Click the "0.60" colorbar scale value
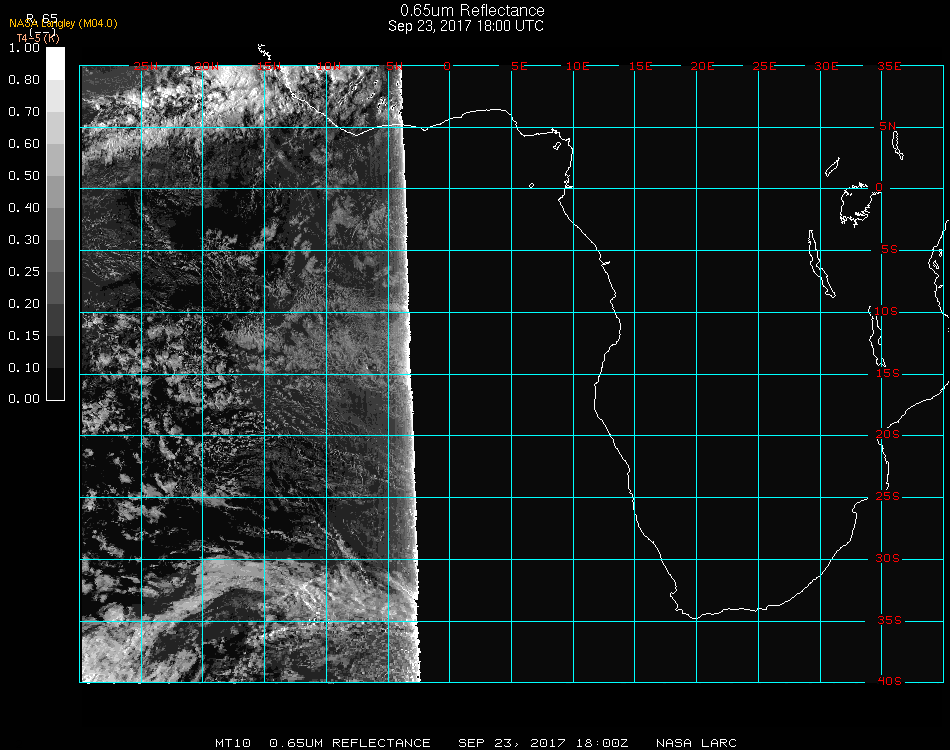The height and width of the screenshot is (750, 950). tap(24, 144)
